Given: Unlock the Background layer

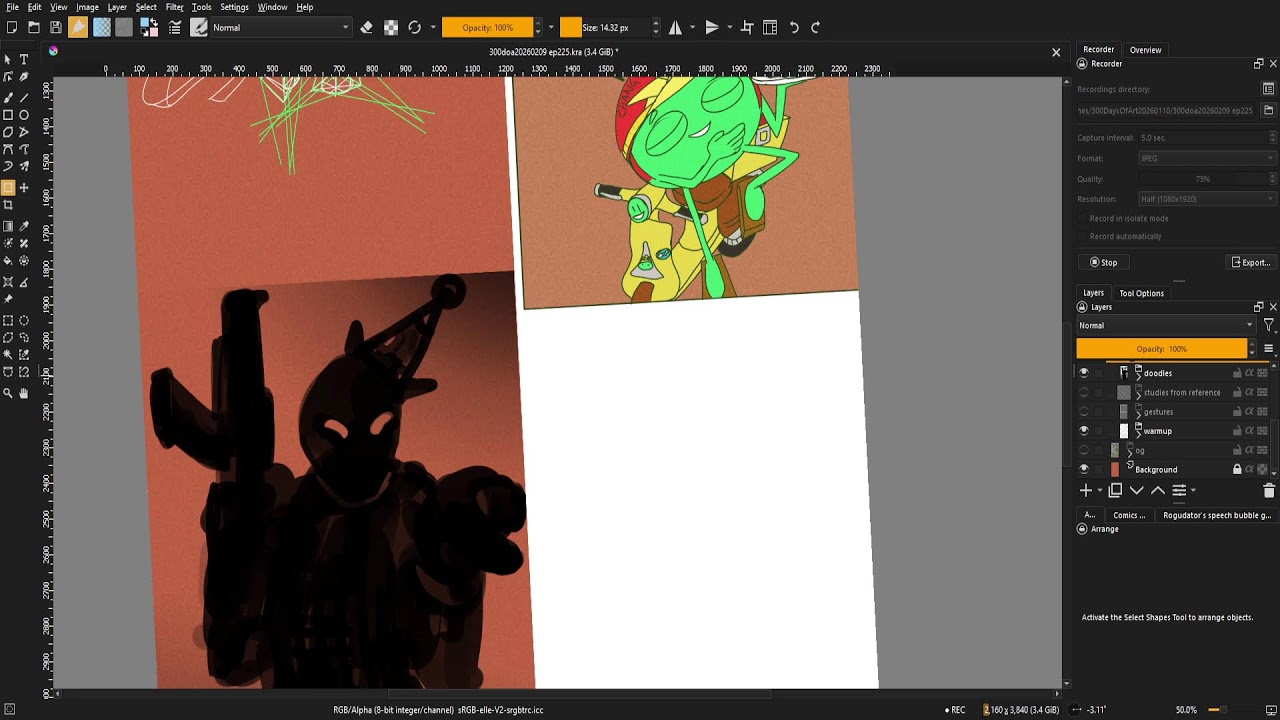Looking at the screenshot, I should [x=1237, y=469].
